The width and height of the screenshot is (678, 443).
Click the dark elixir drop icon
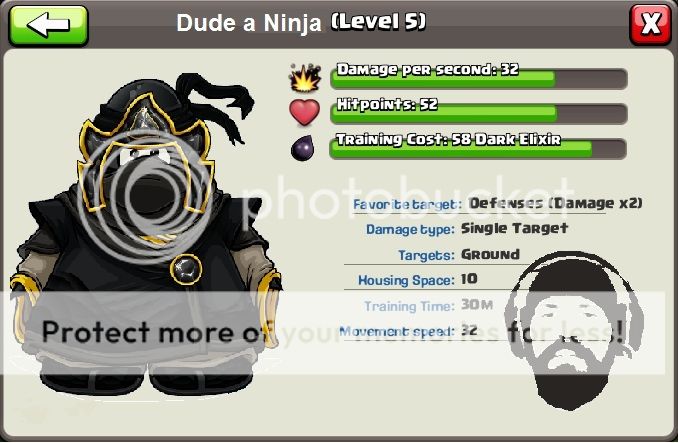click(304, 147)
